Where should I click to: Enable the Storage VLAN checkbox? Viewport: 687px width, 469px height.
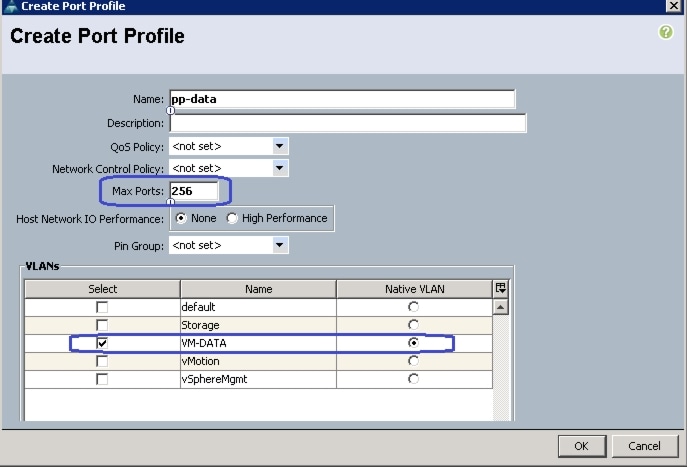[102, 325]
